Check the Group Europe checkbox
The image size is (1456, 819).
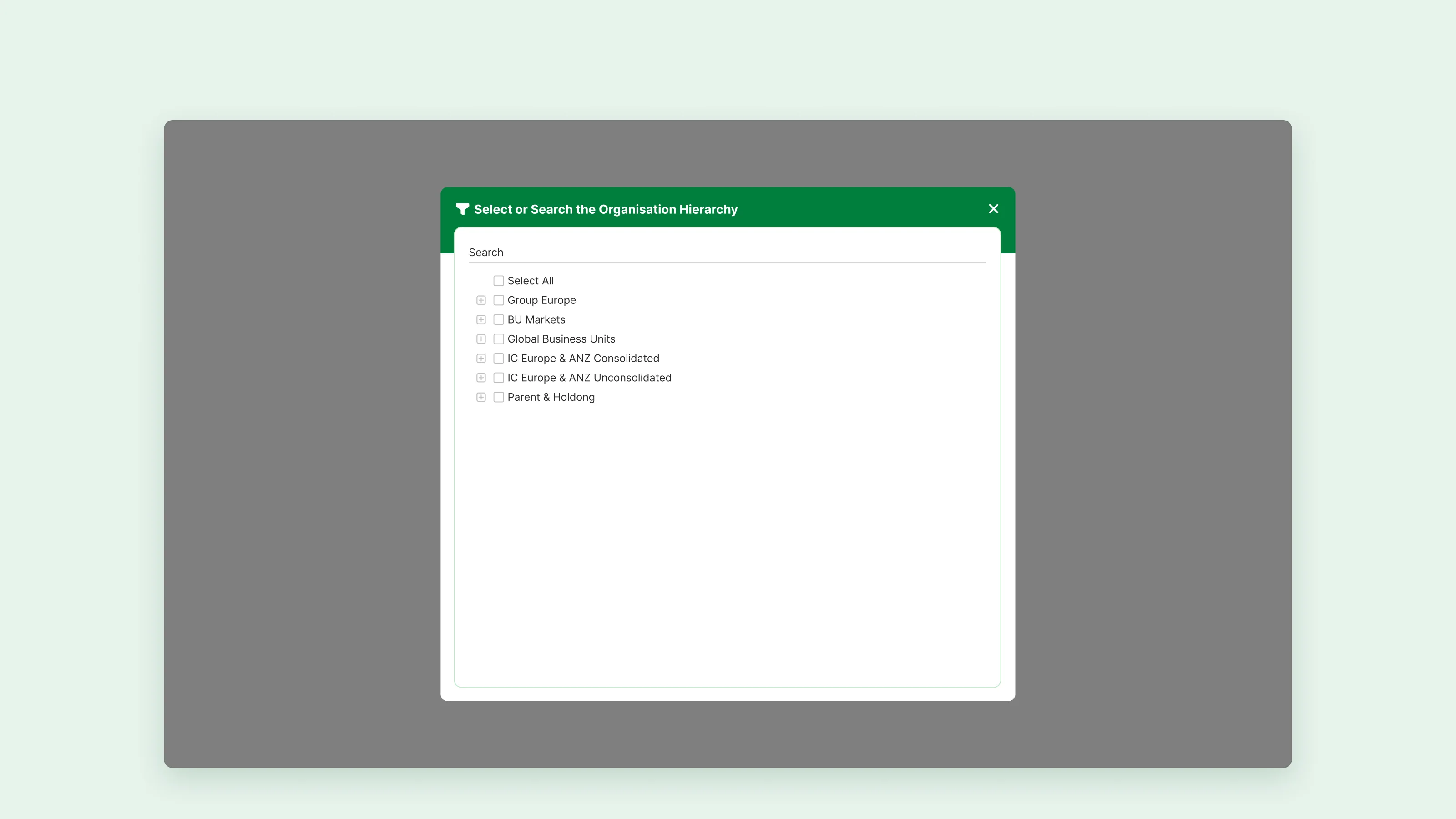click(x=499, y=300)
